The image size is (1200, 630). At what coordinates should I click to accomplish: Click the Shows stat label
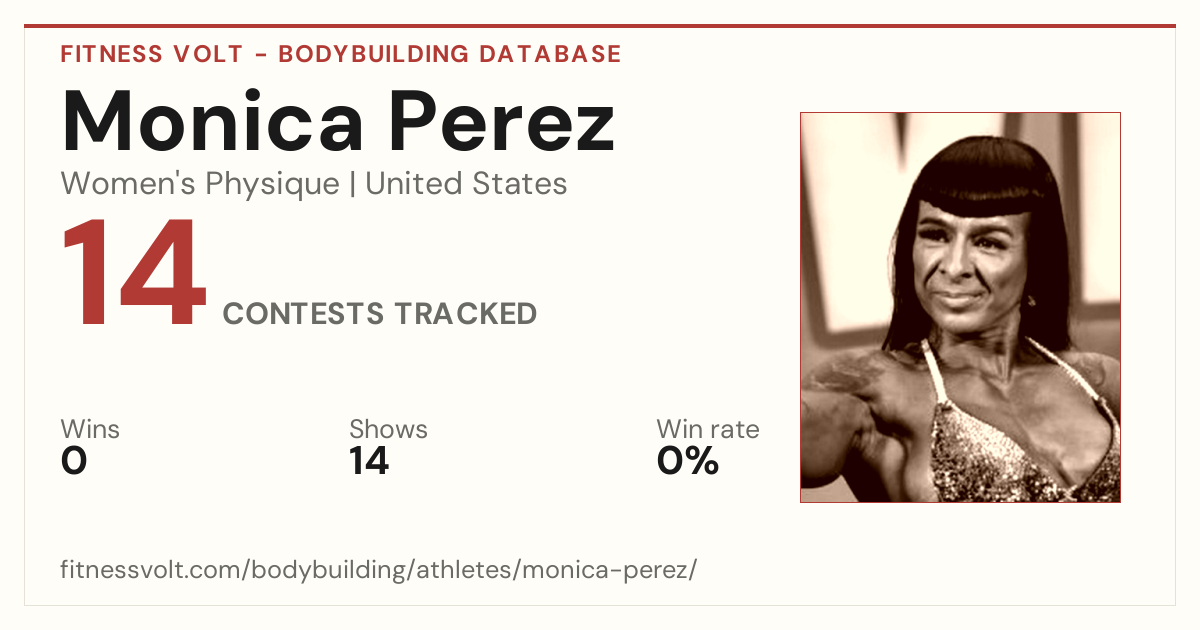point(388,430)
